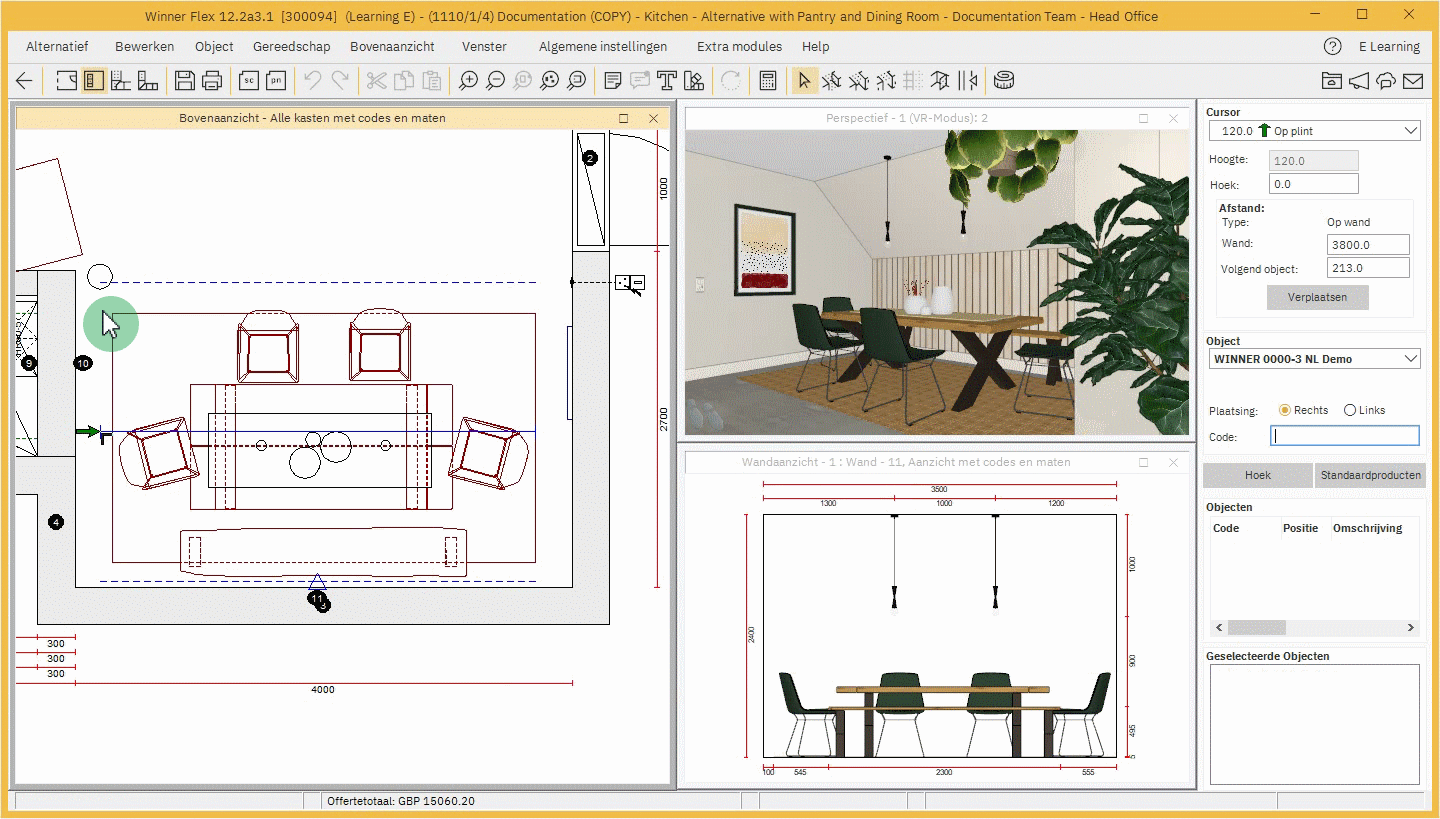Screen dimensions: 1440x819
Task: Select the Rechts placement radio button
Action: tap(1285, 410)
